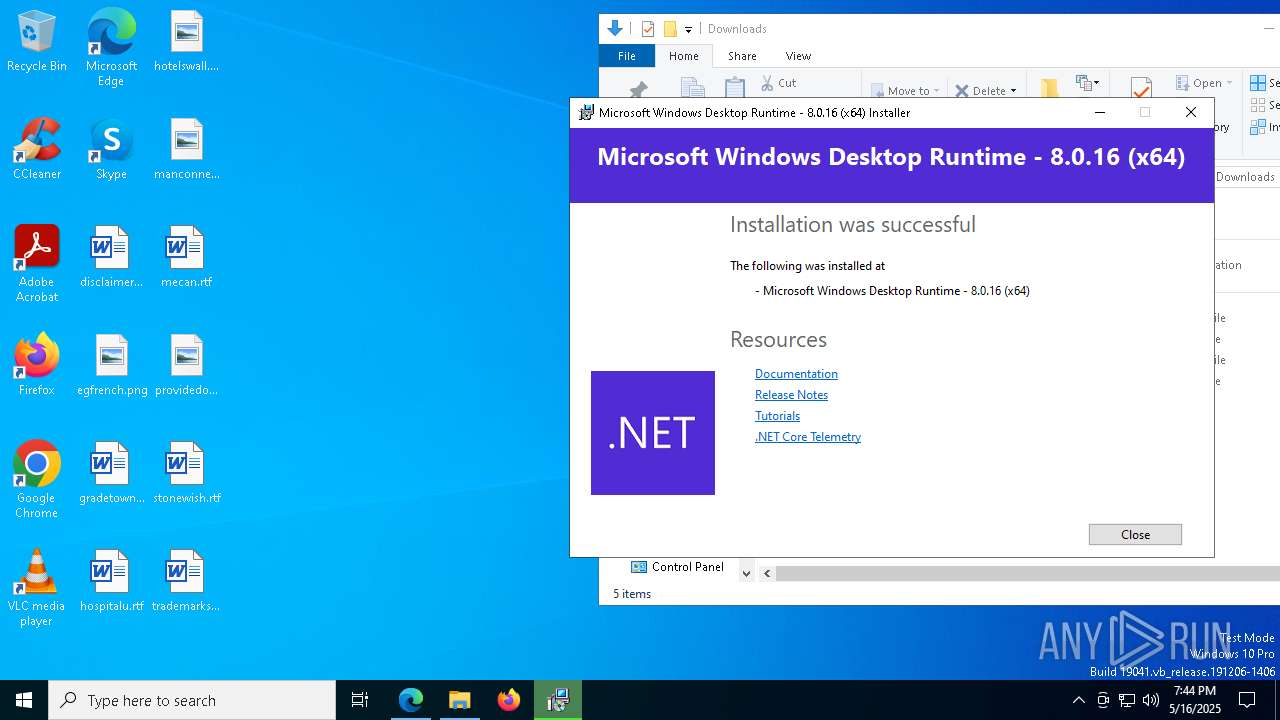Switch to the Share ribbon tab
Image resolution: width=1280 pixels, height=720 pixels.
click(x=742, y=56)
